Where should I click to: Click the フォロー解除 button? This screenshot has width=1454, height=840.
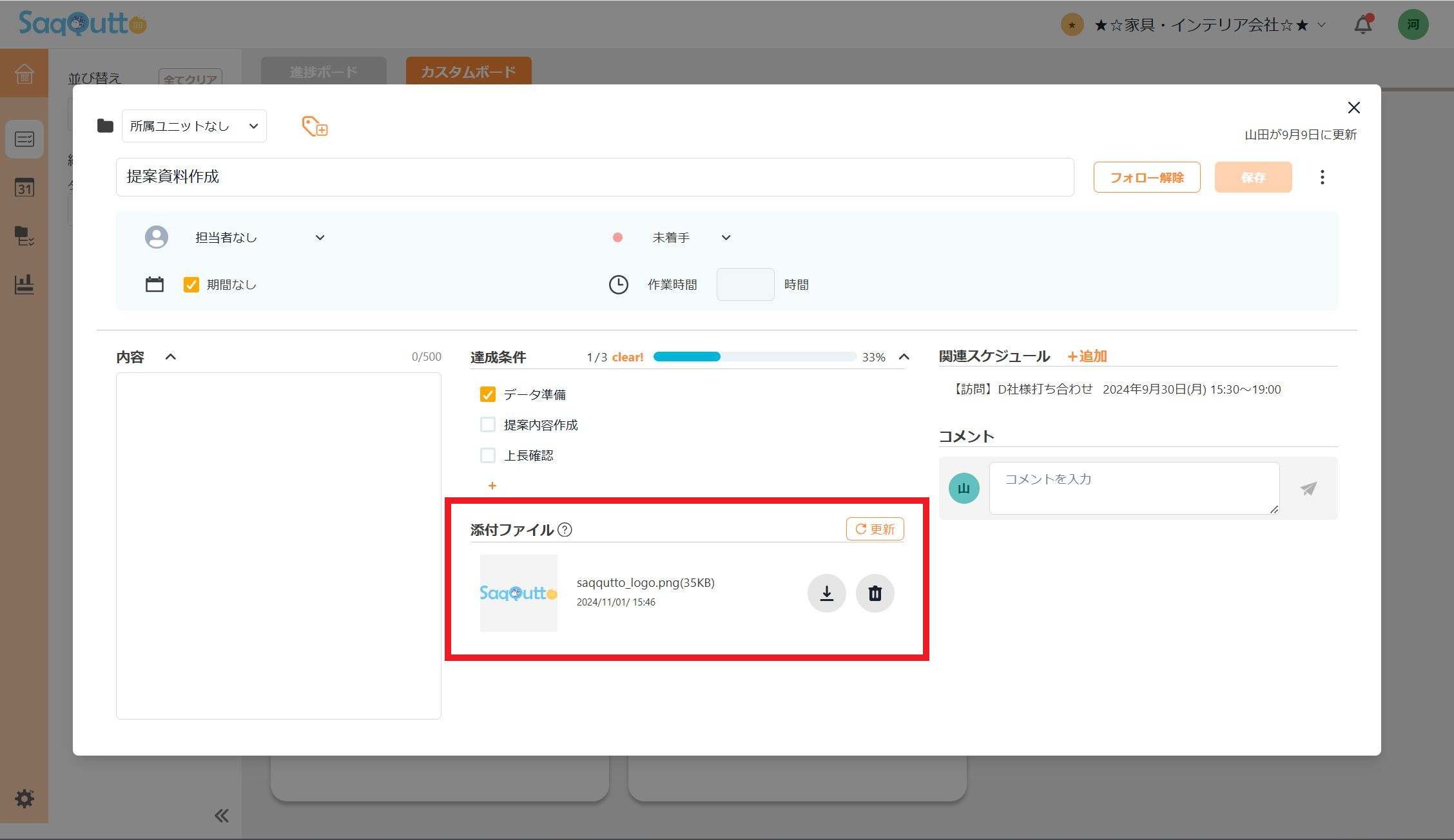(x=1147, y=177)
